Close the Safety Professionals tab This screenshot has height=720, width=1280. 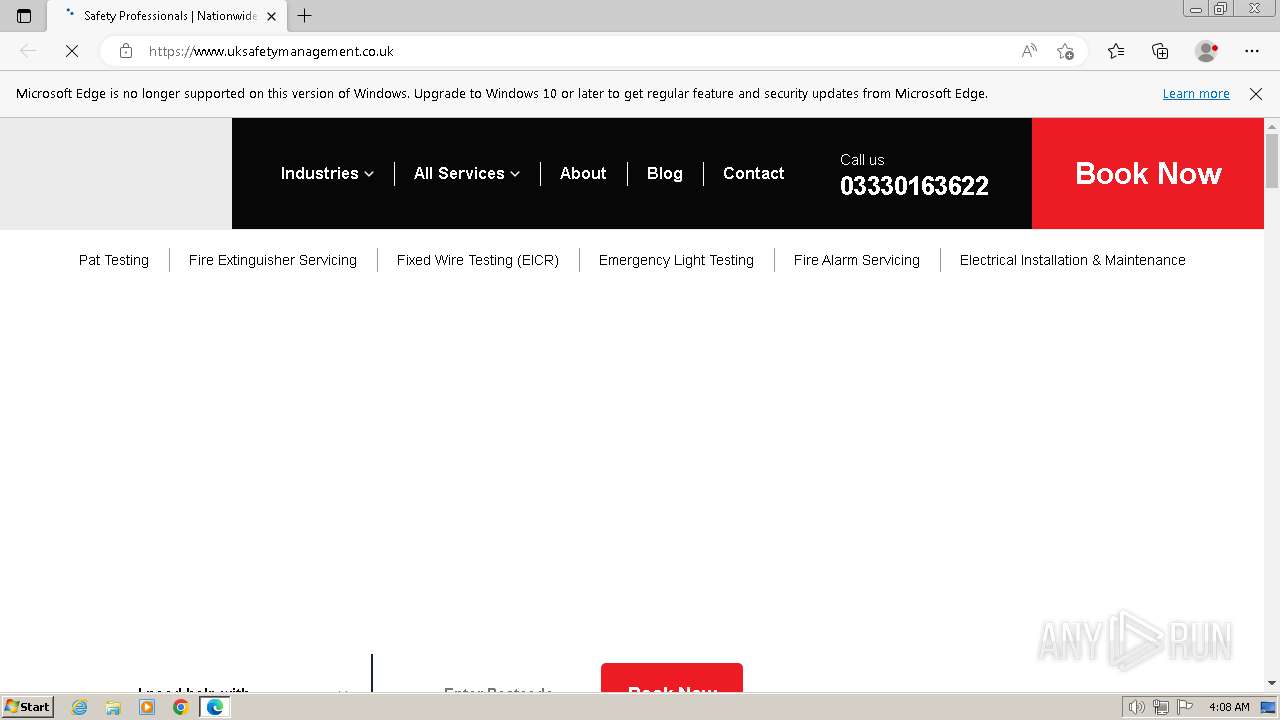click(x=271, y=16)
